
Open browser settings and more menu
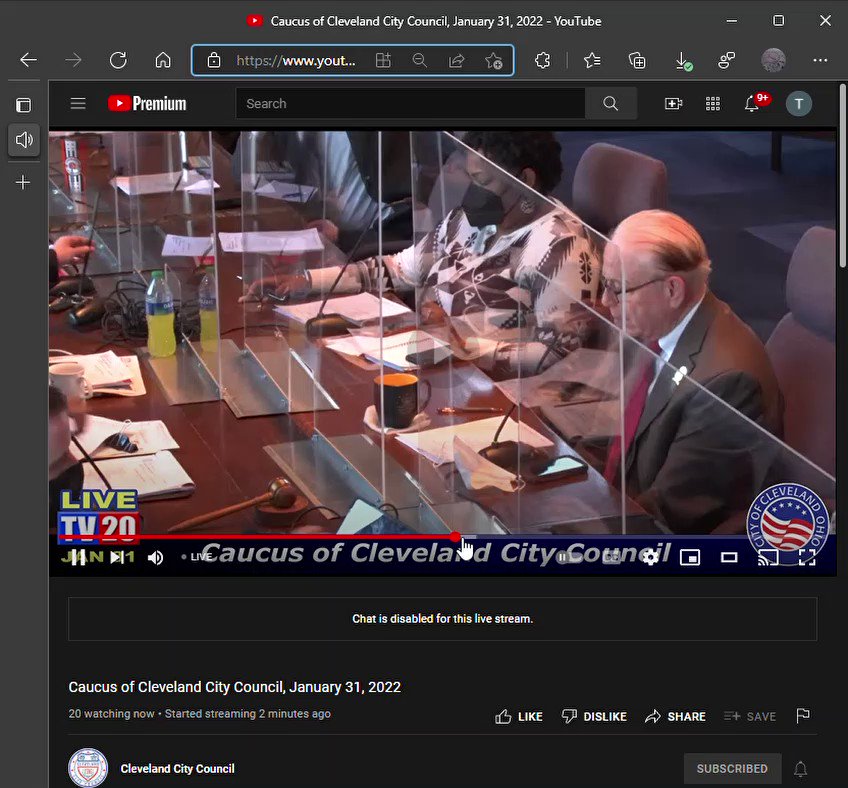(820, 60)
